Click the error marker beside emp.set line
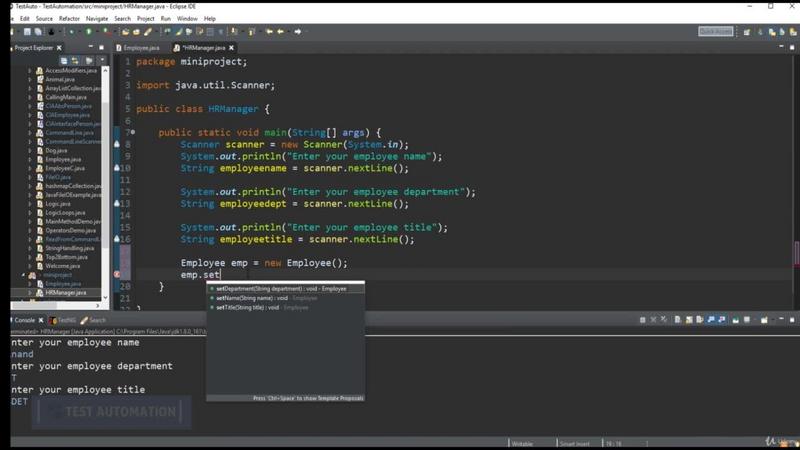 [117, 274]
